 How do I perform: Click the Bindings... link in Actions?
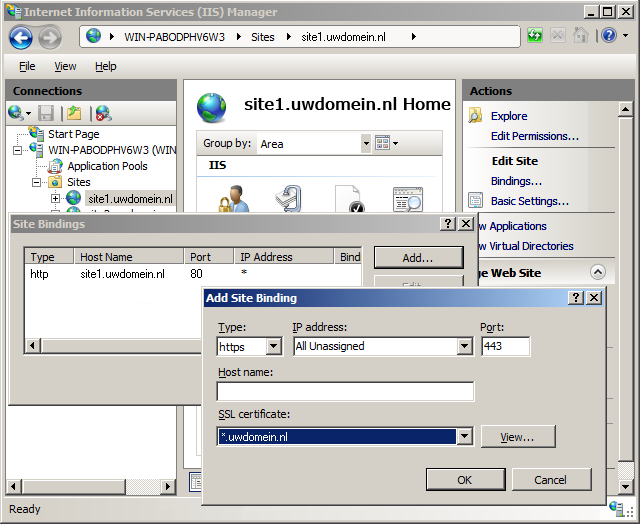[x=516, y=181]
